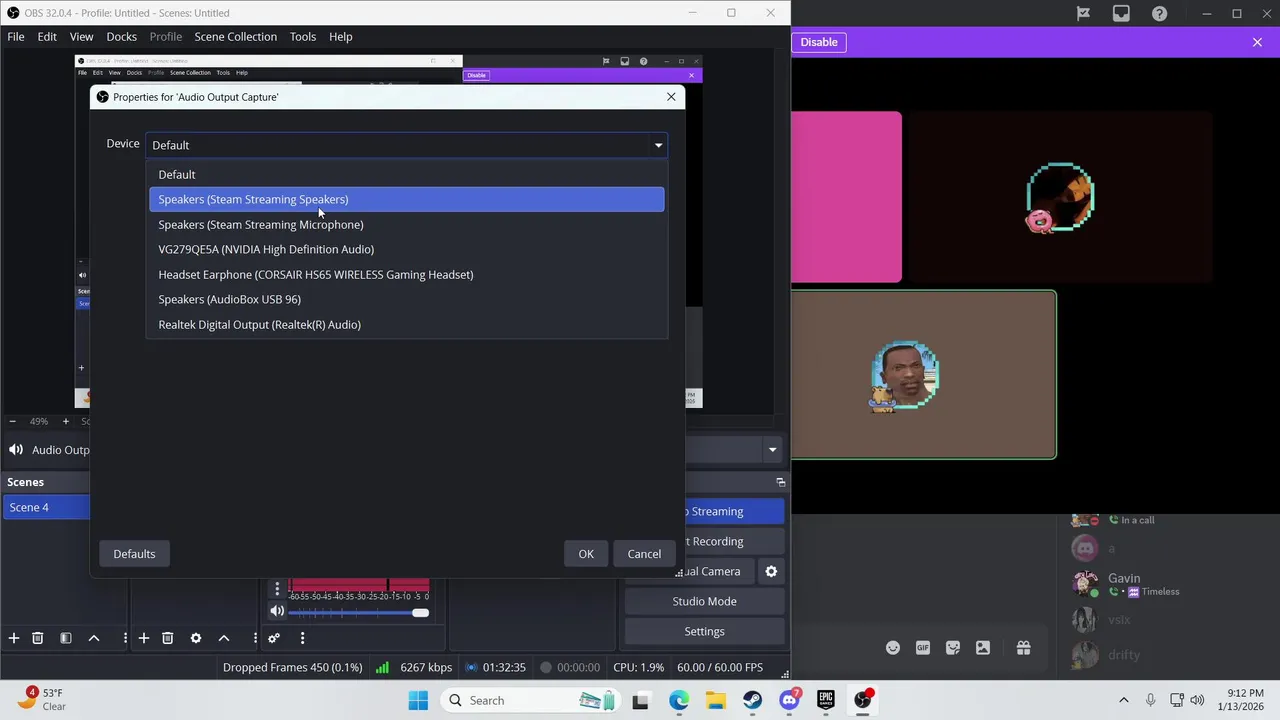The height and width of the screenshot is (720, 1280).
Task: Select the Default device option
Action: [407, 174]
